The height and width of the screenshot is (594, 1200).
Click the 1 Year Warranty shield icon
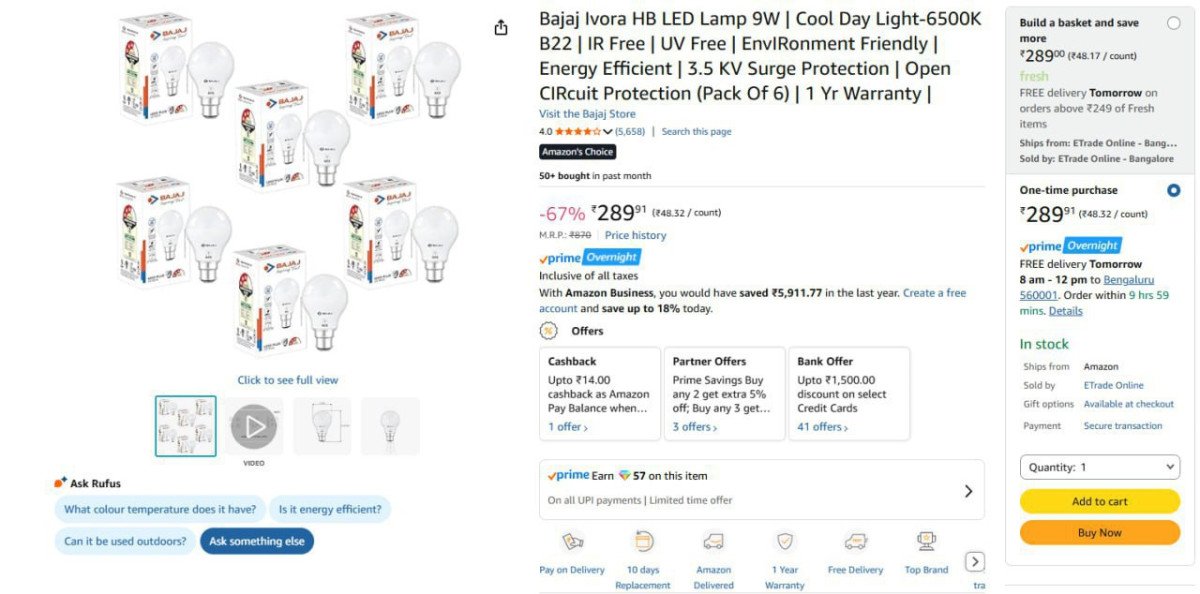coord(785,542)
